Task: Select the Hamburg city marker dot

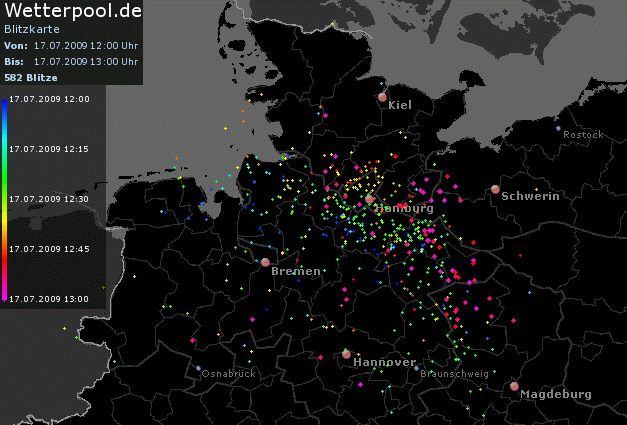Action: tap(370, 200)
